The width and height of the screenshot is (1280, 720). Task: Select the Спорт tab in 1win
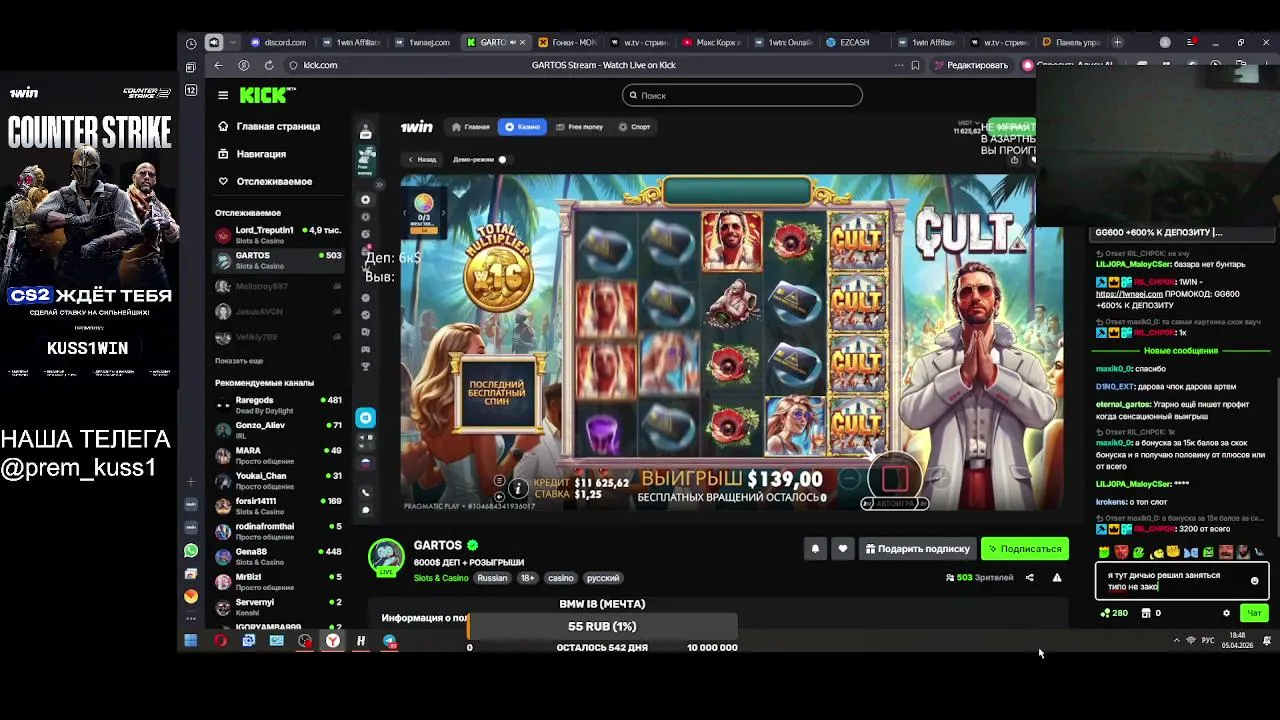(x=634, y=127)
